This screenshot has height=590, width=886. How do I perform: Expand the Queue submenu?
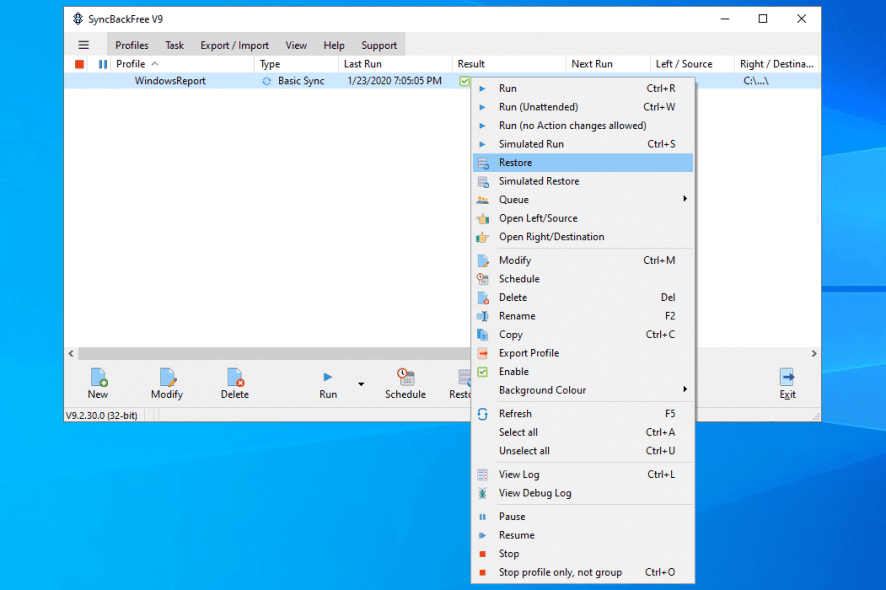[583, 199]
